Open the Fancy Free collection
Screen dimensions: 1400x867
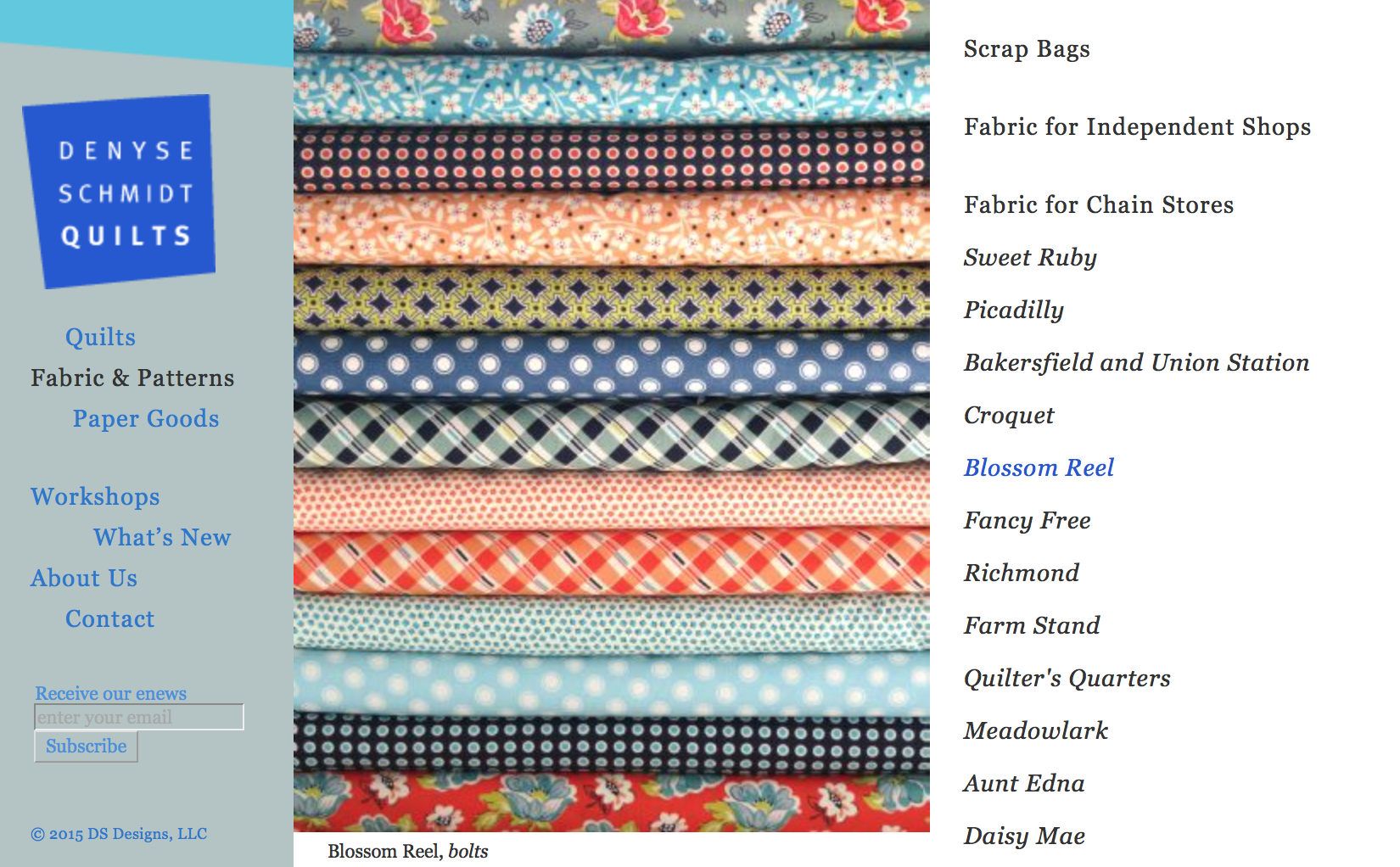pos(1027,521)
